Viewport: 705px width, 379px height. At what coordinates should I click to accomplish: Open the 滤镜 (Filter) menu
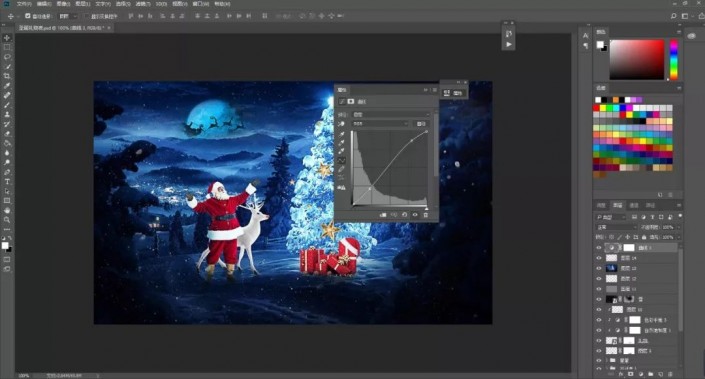pos(143,4)
